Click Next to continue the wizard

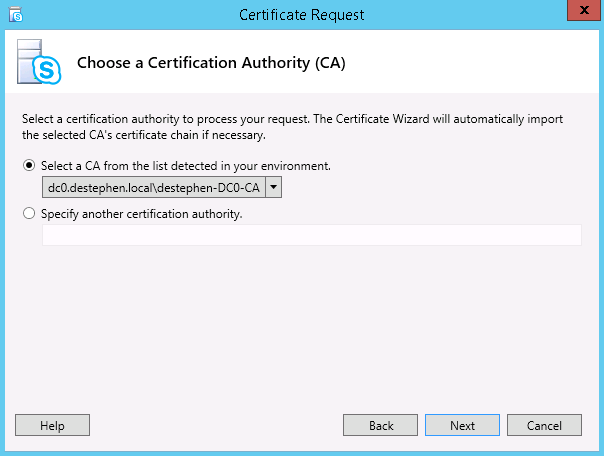coord(462,425)
